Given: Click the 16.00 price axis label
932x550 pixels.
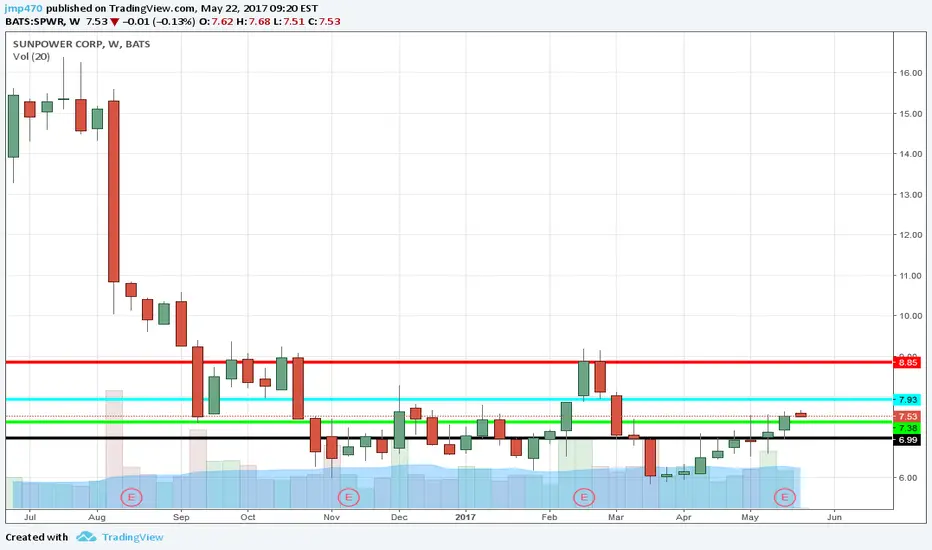Looking at the screenshot, I should [x=910, y=73].
